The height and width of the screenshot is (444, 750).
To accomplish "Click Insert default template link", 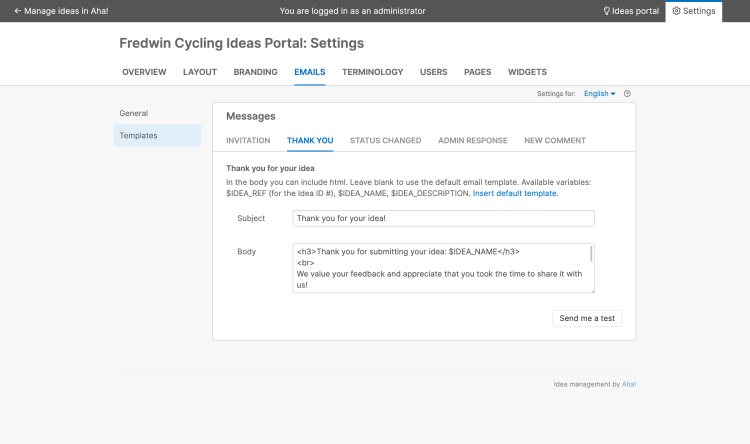I will point(514,193).
